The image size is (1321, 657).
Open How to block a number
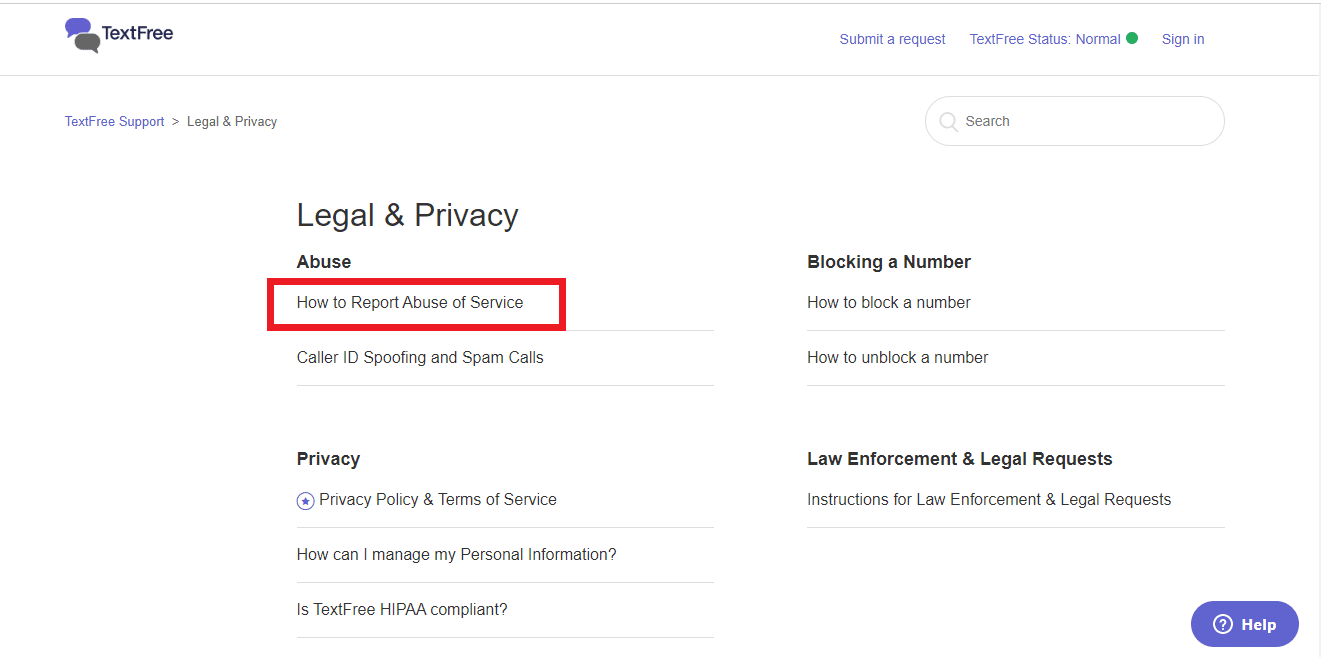tap(889, 302)
